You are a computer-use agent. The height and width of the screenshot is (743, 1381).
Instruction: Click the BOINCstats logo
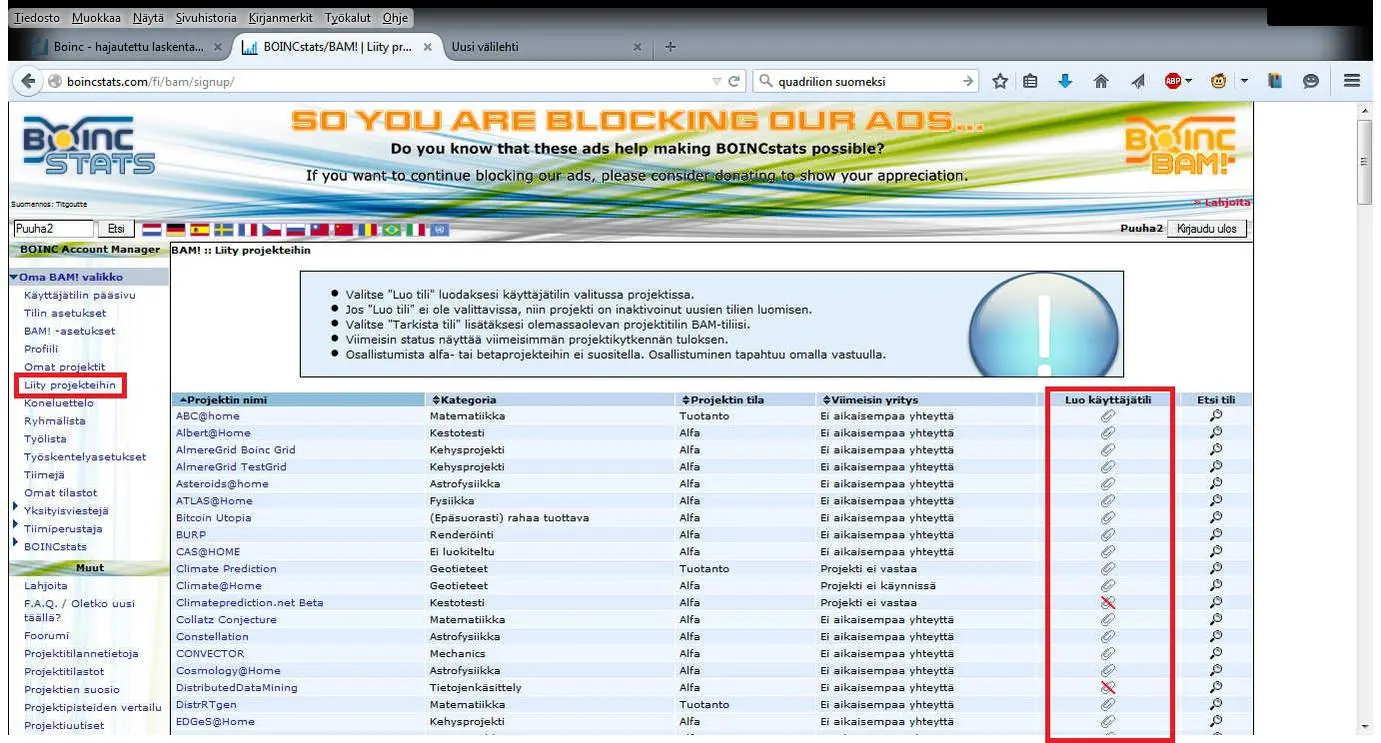click(88, 146)
